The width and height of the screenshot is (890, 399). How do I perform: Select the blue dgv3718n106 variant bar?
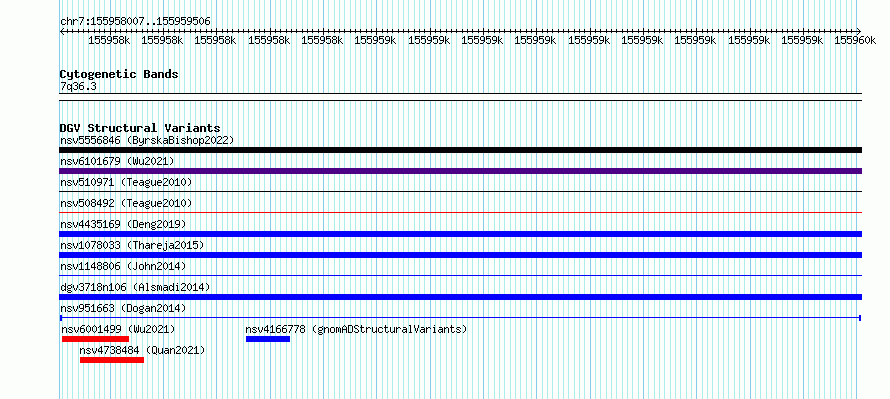460,297
